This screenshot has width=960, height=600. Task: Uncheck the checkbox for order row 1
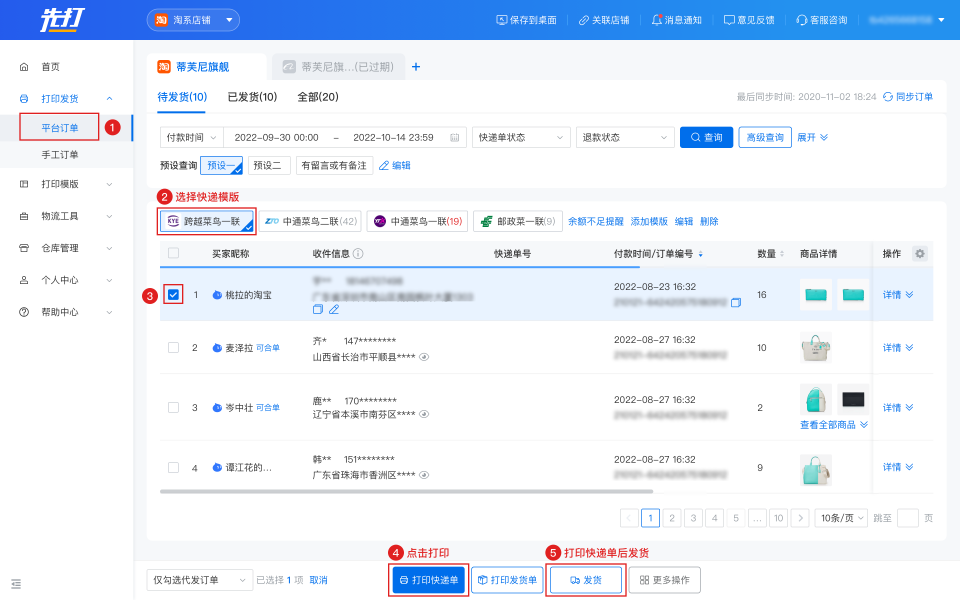(174, 295)
